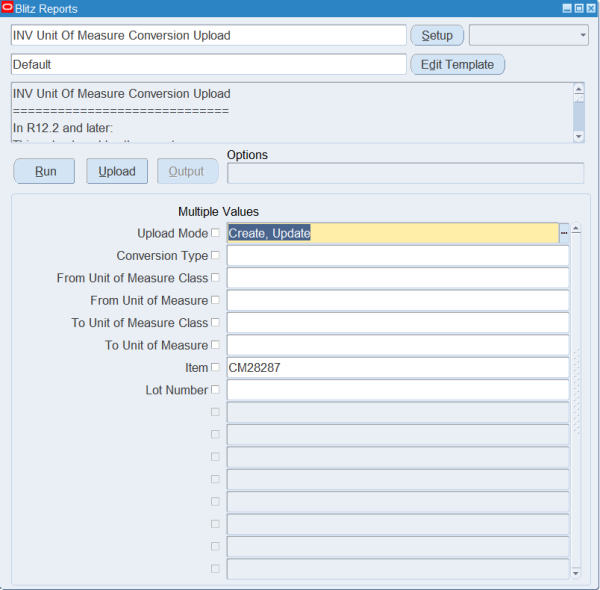This screenshot has width=600, height=590.
Task: Click the Options field
Action: (x=406, y=173)
